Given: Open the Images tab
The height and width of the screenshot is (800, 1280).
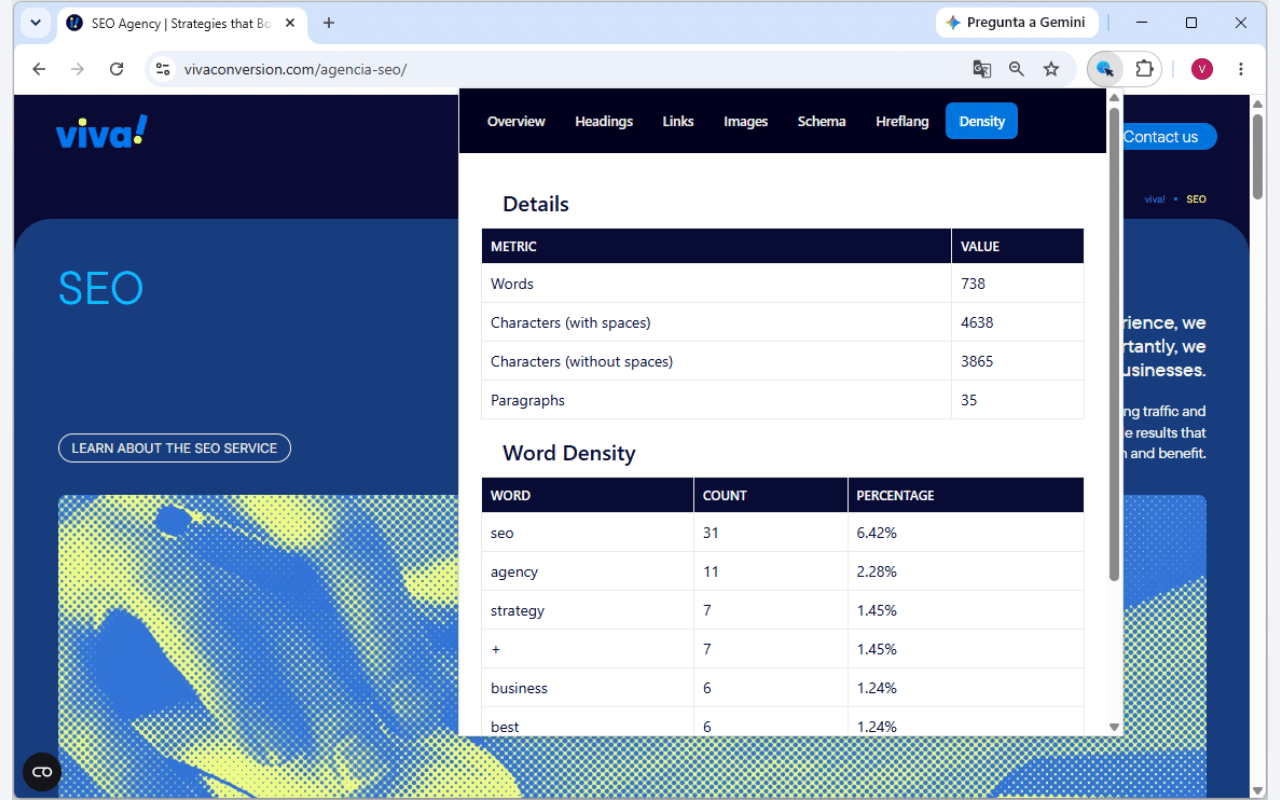Looking at the screenshot, I should [746, 121].
